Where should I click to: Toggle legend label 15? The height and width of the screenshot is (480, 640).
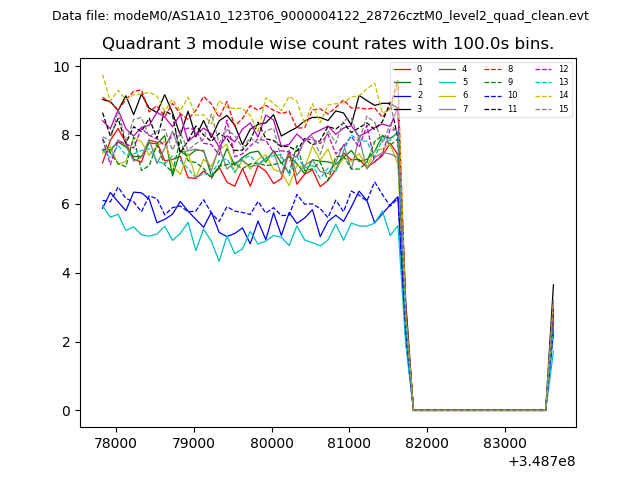563,108
